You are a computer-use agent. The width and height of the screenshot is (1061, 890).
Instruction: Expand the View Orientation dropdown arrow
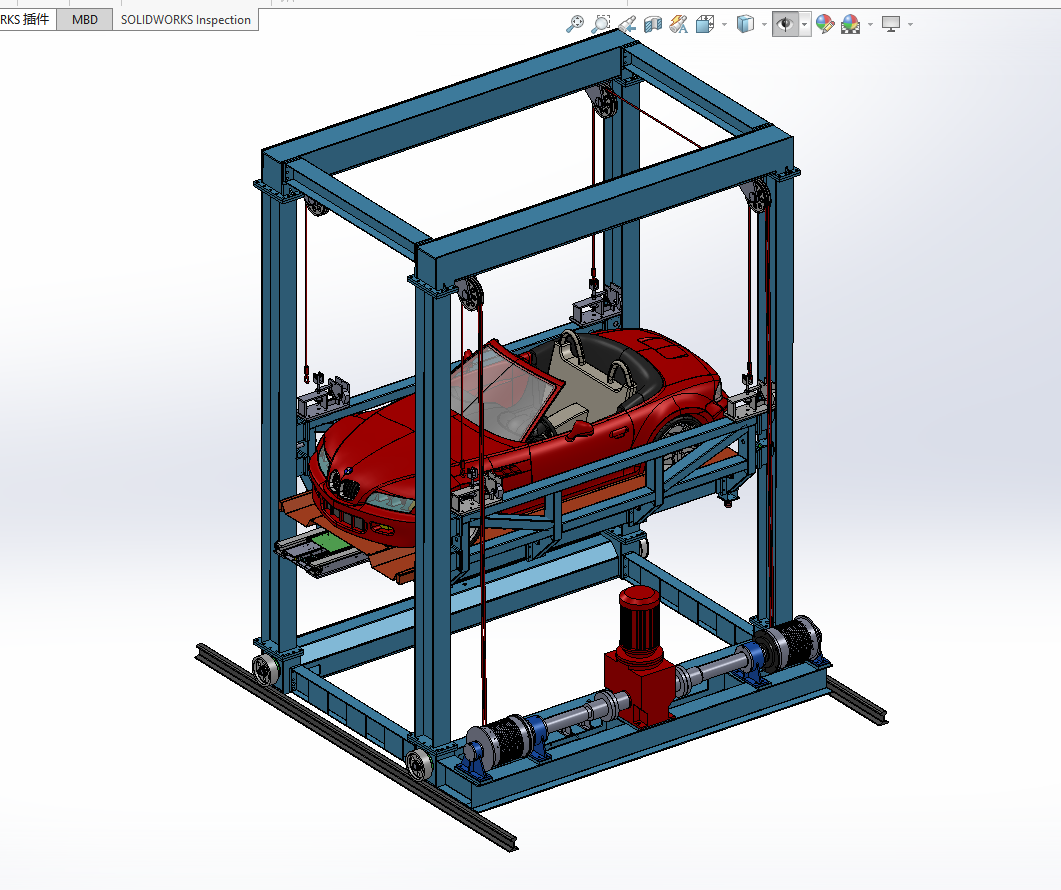pos(725,25)
